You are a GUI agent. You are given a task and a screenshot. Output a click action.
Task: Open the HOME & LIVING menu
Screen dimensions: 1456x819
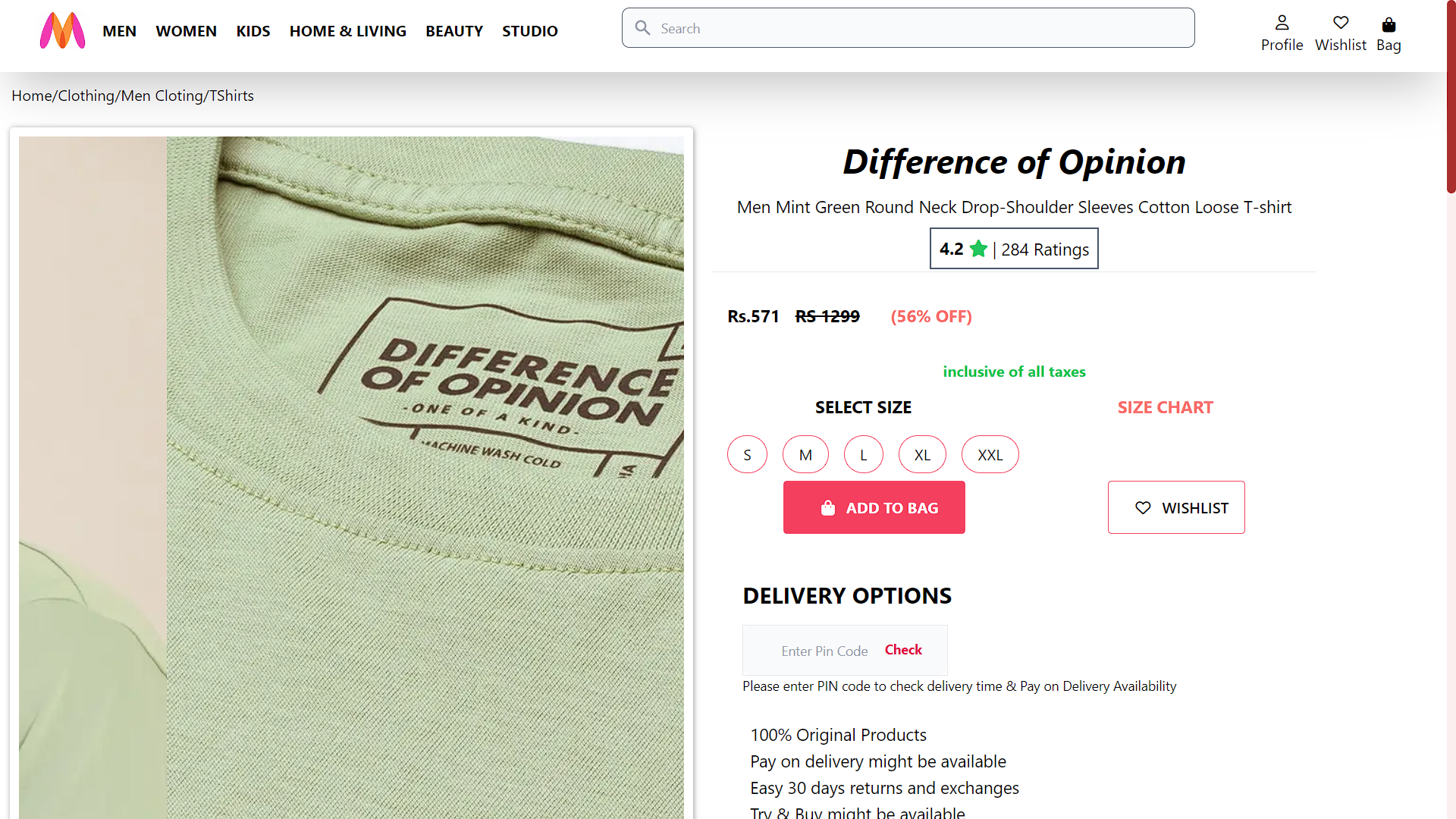click(348, 31)
